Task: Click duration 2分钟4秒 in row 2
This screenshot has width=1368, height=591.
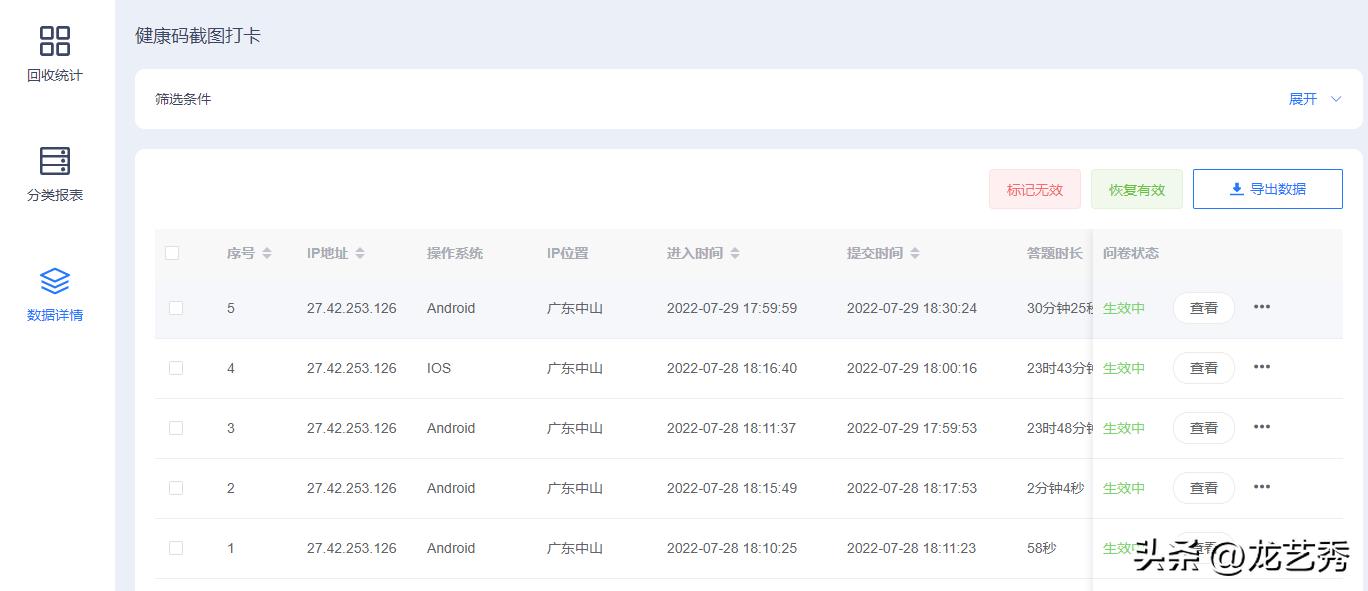Action: tap(1055, 488)
